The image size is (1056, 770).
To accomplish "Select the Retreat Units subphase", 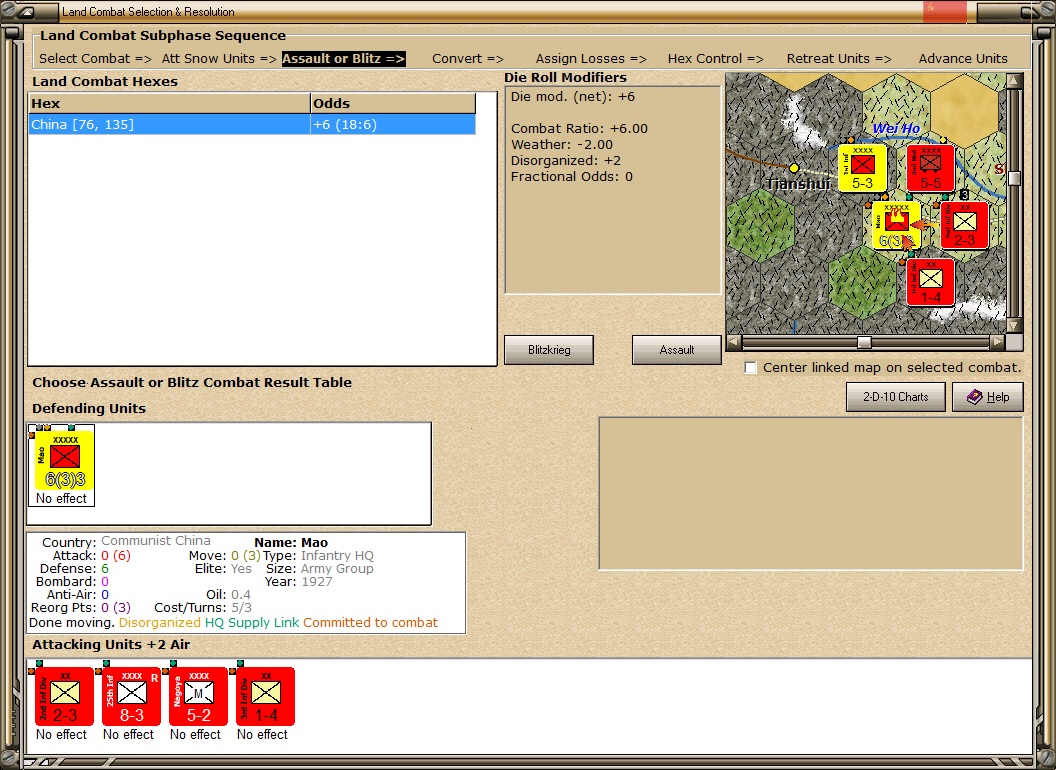I will click(x=839, y=59).
